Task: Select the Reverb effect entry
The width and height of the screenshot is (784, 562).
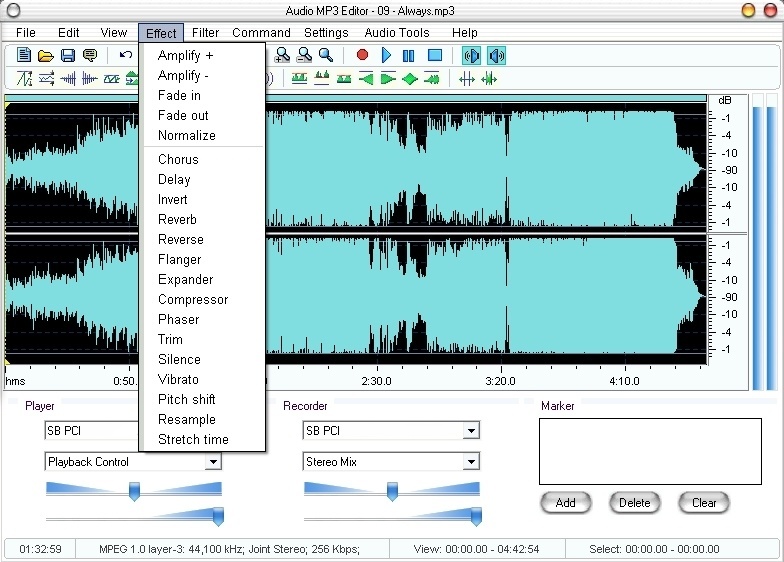Action: pyautogui.click(x=203, y=219)
